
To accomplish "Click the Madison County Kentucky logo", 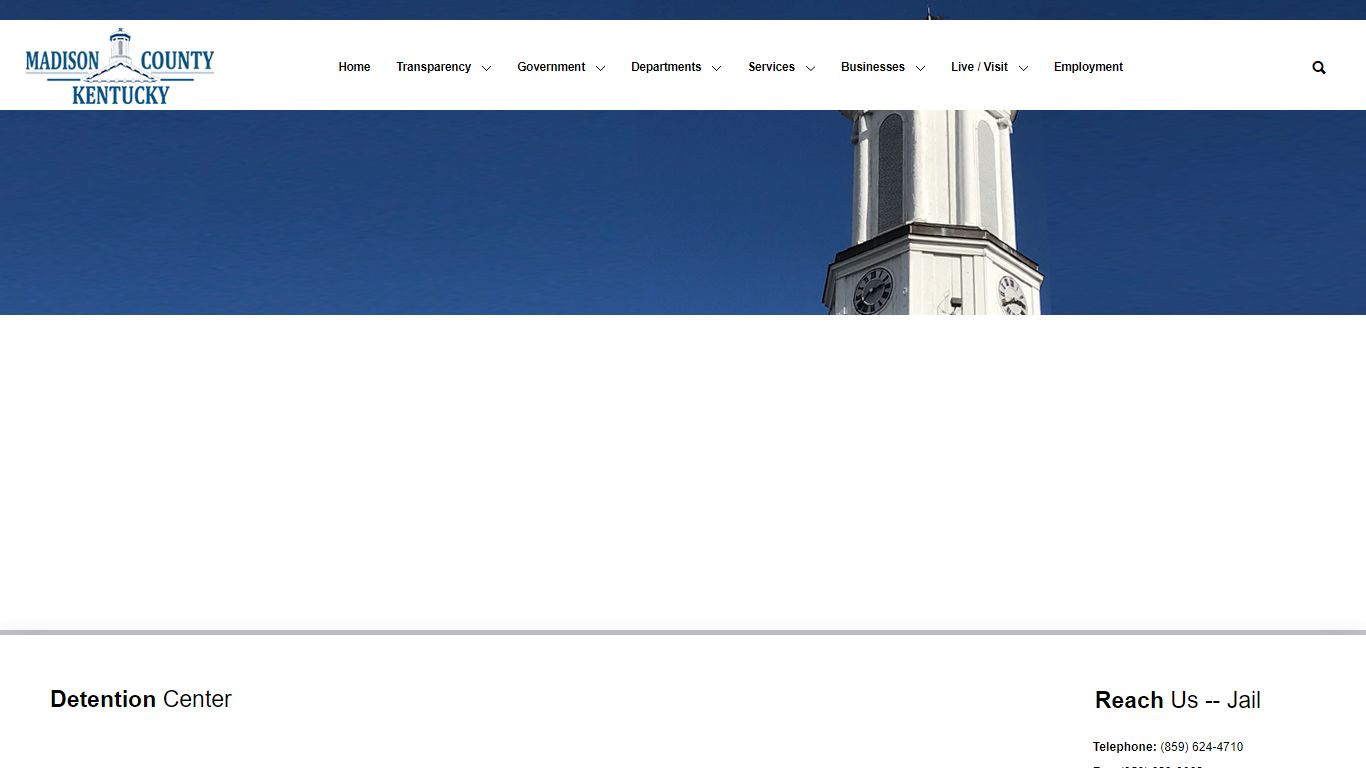I will [x=120, y=66].
